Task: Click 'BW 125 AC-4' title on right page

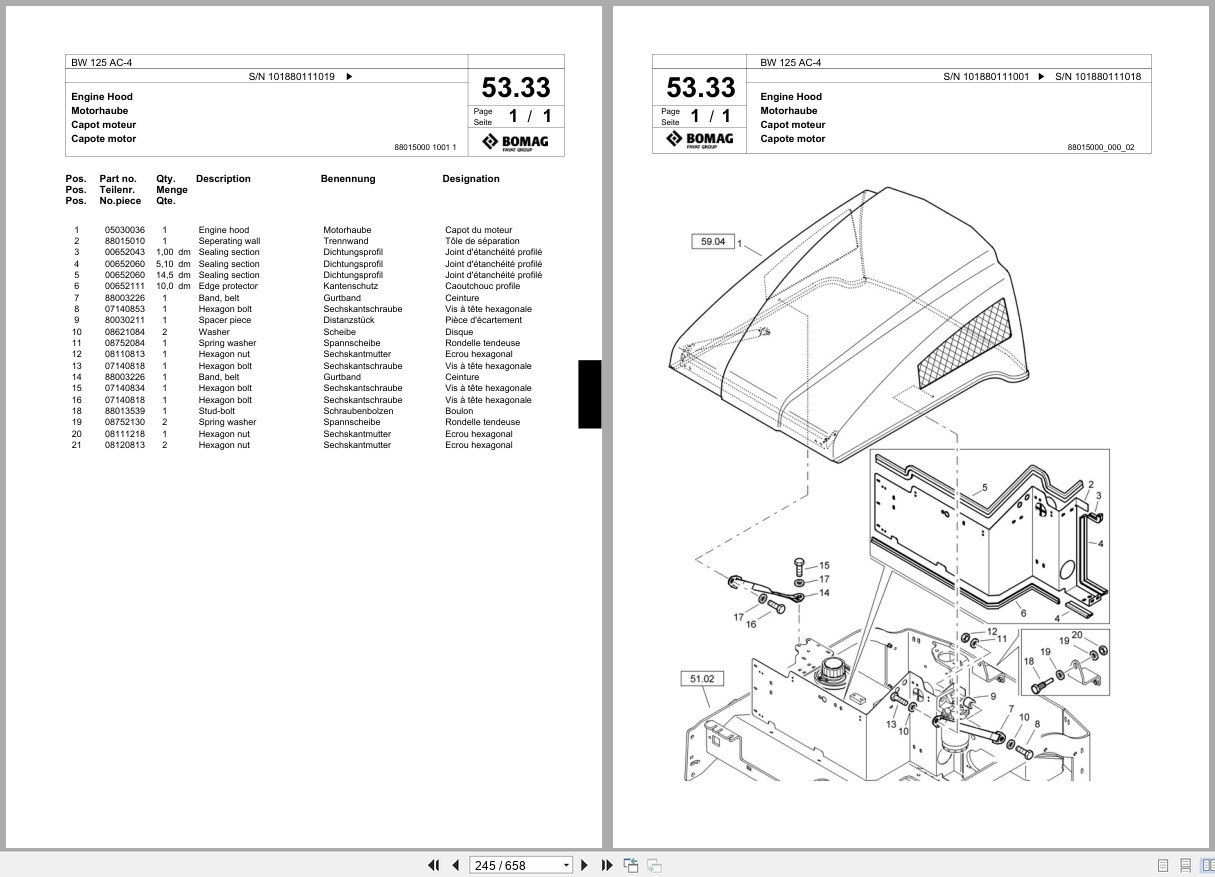Action: (791, 62)
